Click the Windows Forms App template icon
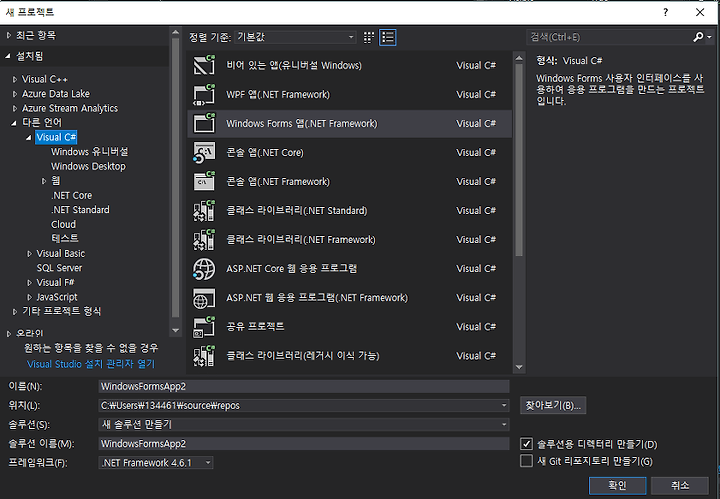720x499 pixels. [x=204, y=123]
